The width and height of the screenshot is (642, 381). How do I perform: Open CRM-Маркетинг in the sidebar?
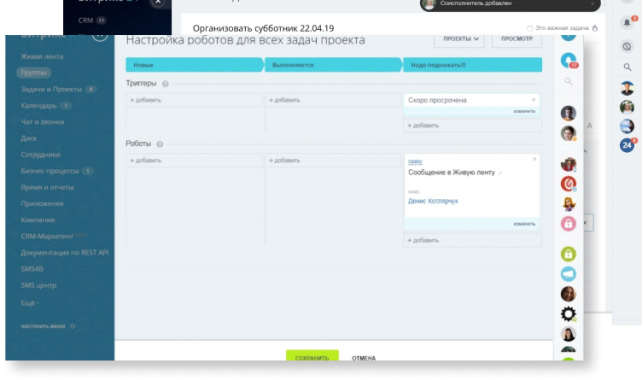[x=47, y=236]
